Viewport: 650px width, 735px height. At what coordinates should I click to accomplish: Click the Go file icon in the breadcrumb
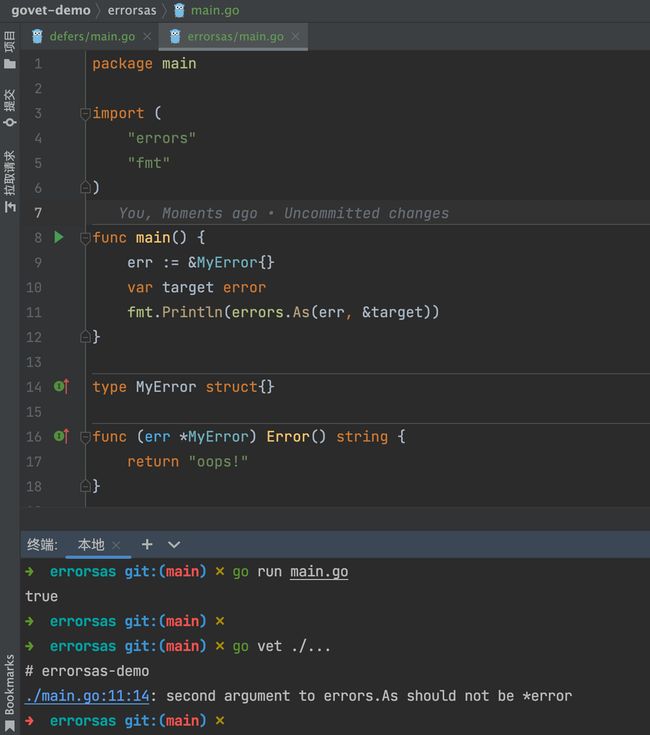(179, 10)
